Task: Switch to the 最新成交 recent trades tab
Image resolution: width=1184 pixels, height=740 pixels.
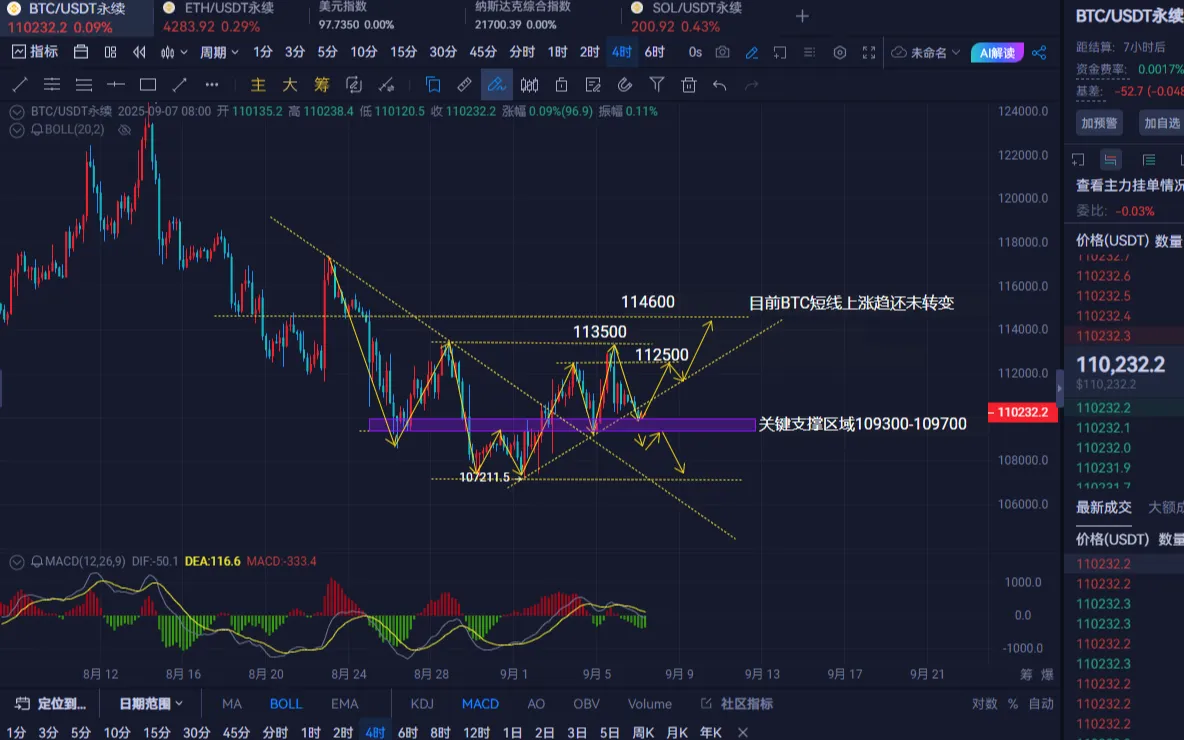Action: point(1103,507)
